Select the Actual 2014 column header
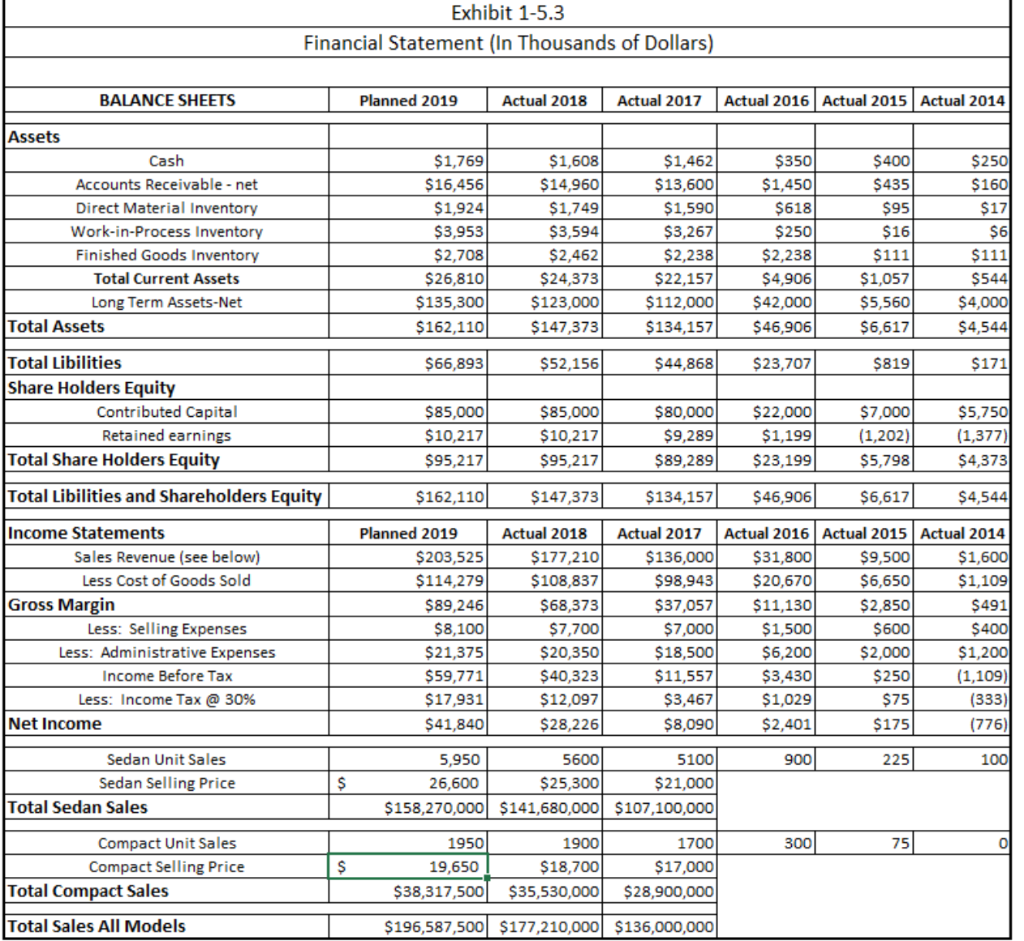This screenshot has height=941, width=1024. (962, 101)
